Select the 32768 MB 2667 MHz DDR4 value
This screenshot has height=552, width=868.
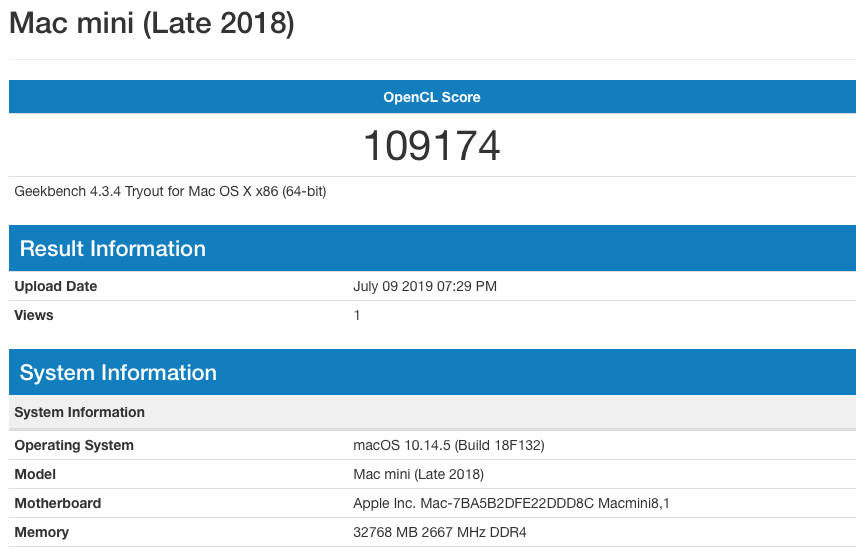440,532
